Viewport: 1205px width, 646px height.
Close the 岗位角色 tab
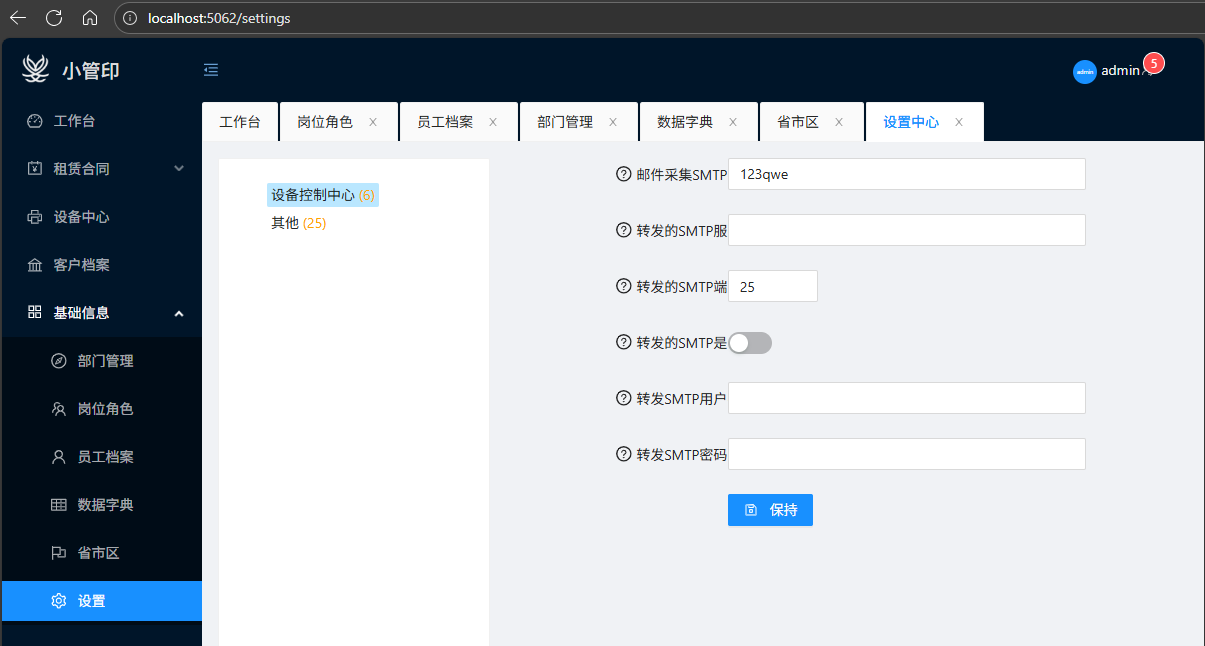click(x=373, y=122)
